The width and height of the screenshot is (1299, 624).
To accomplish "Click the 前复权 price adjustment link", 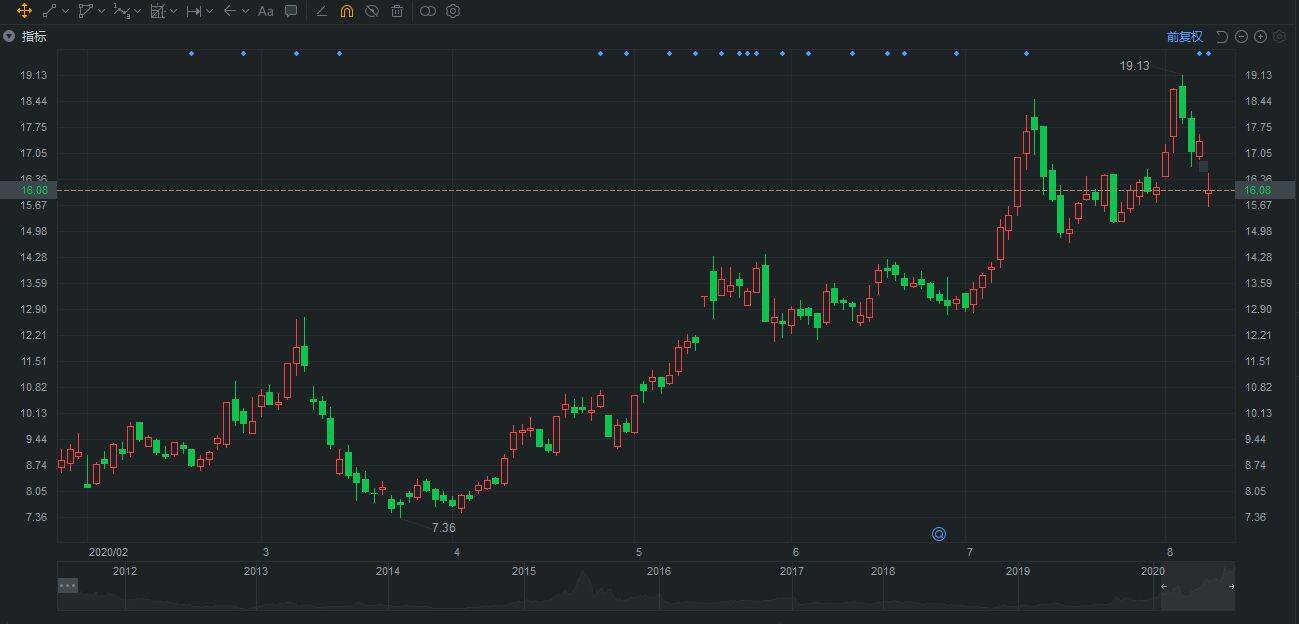I will coord(1184,37).
